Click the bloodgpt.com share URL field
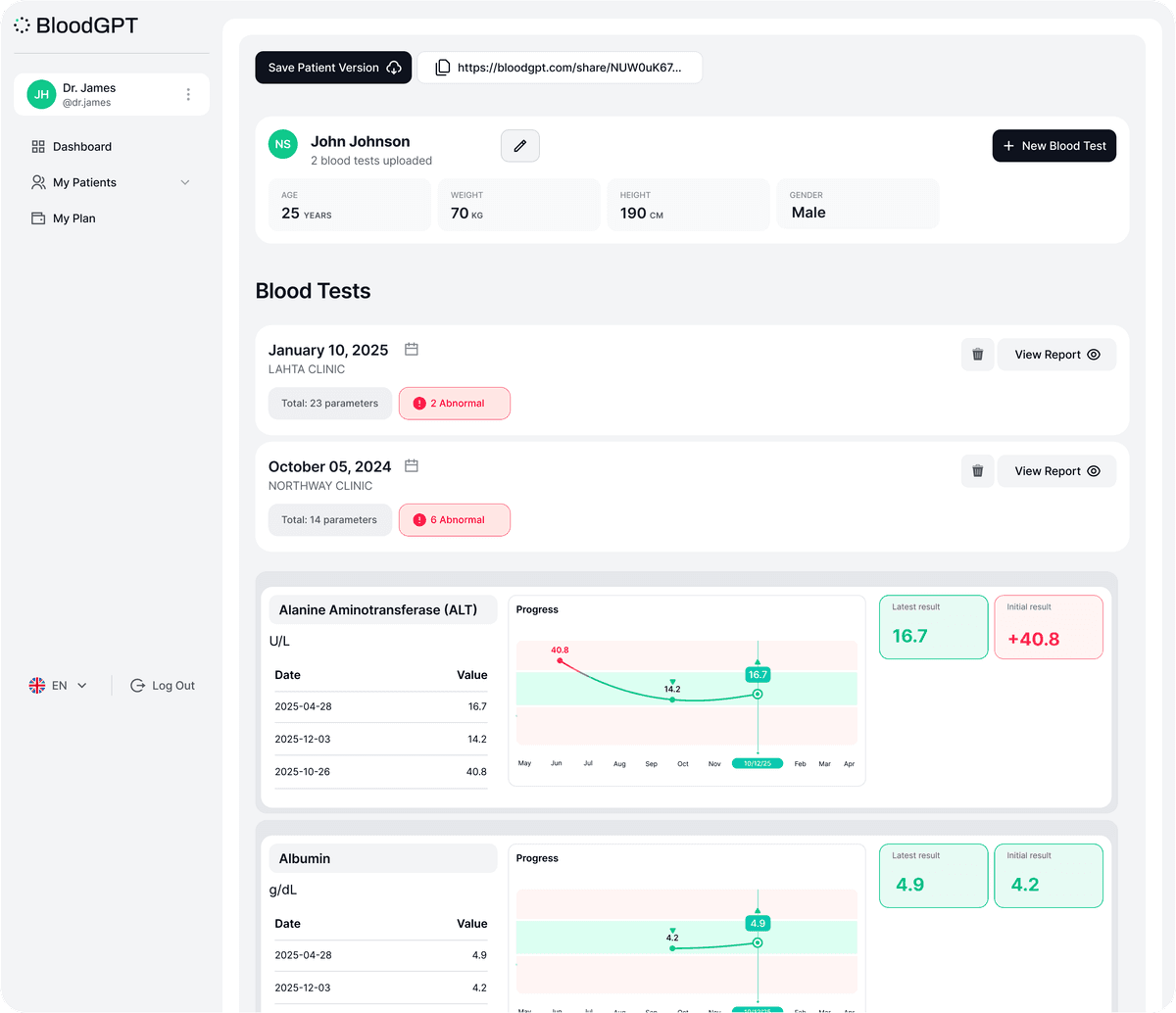Viewport: 1176px width, 1013px height. 560,68
